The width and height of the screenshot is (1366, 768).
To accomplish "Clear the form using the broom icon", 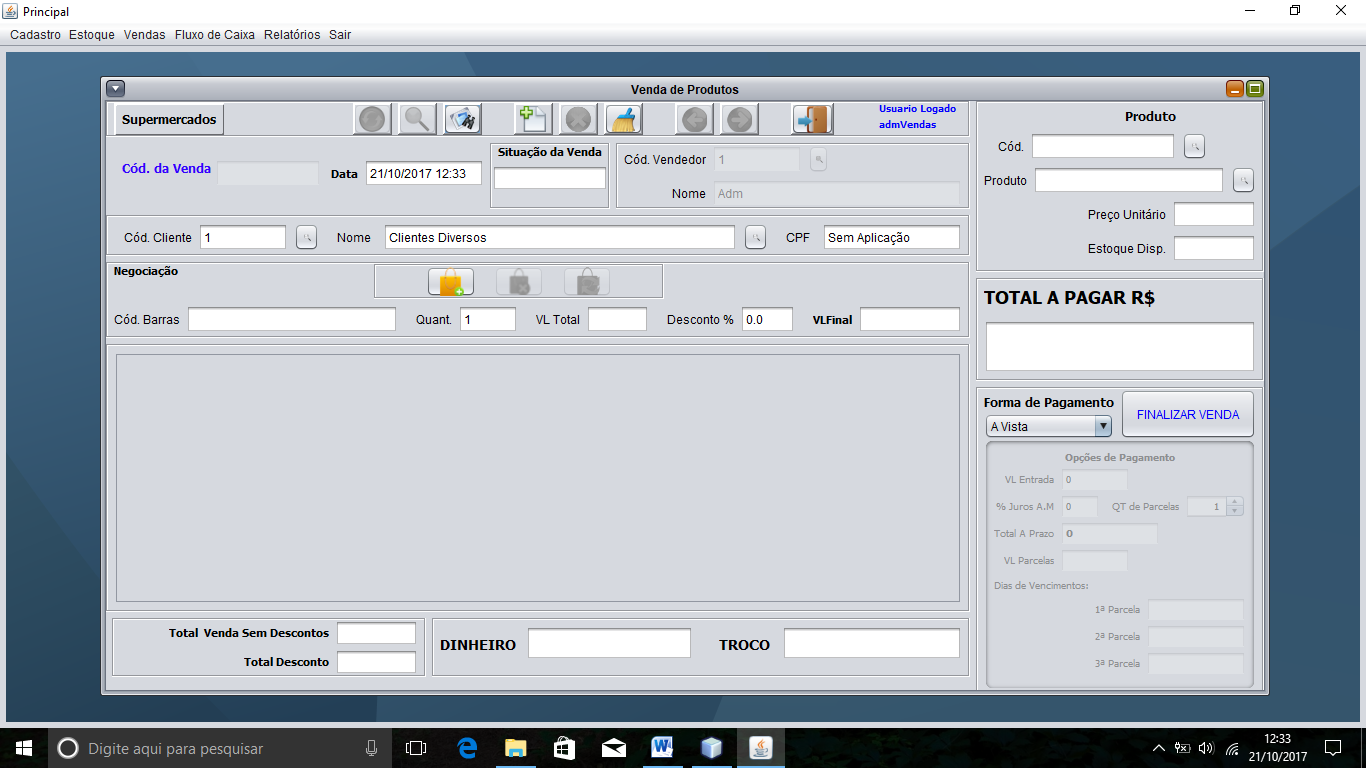I will point(622,118).
